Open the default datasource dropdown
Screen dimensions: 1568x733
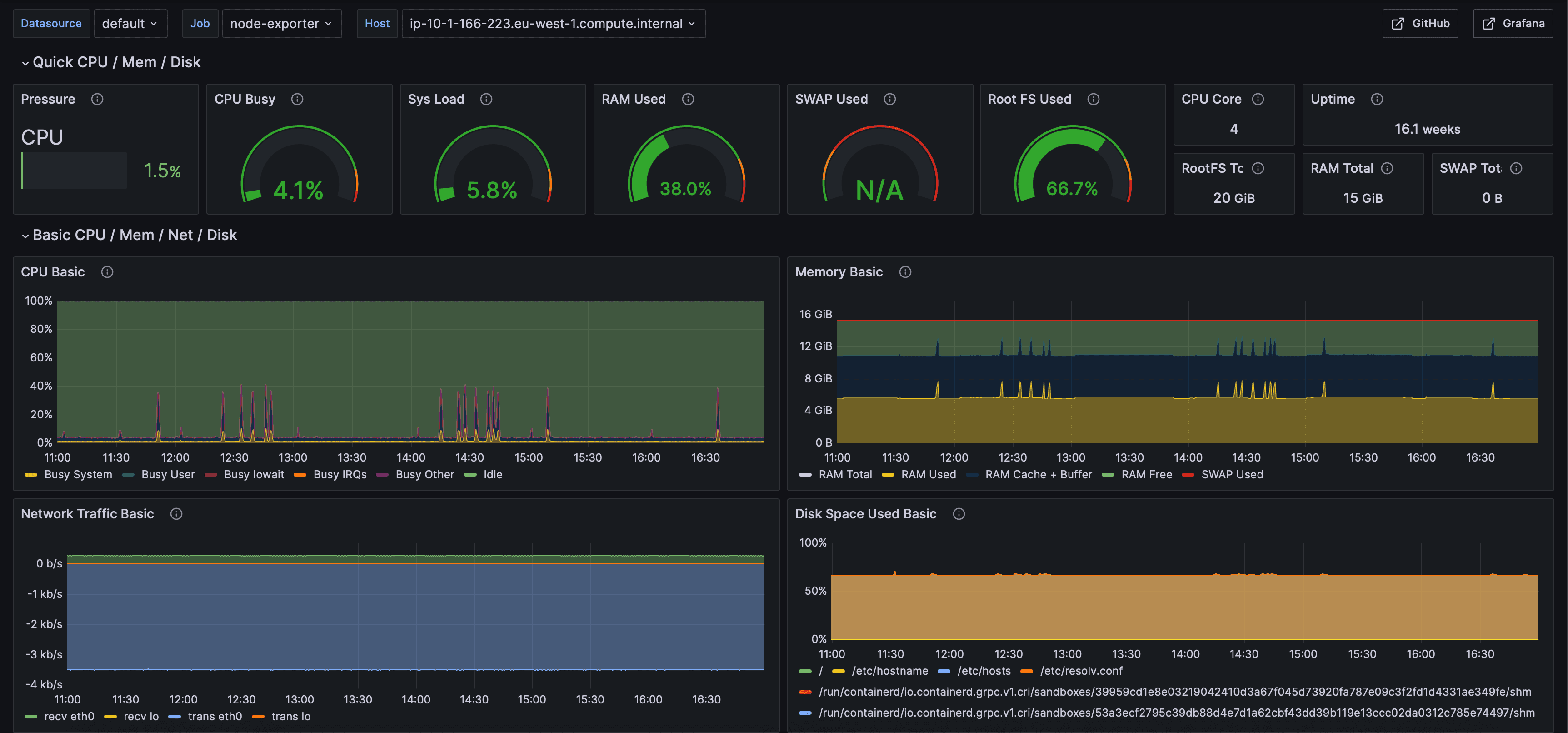click(130, 23)
